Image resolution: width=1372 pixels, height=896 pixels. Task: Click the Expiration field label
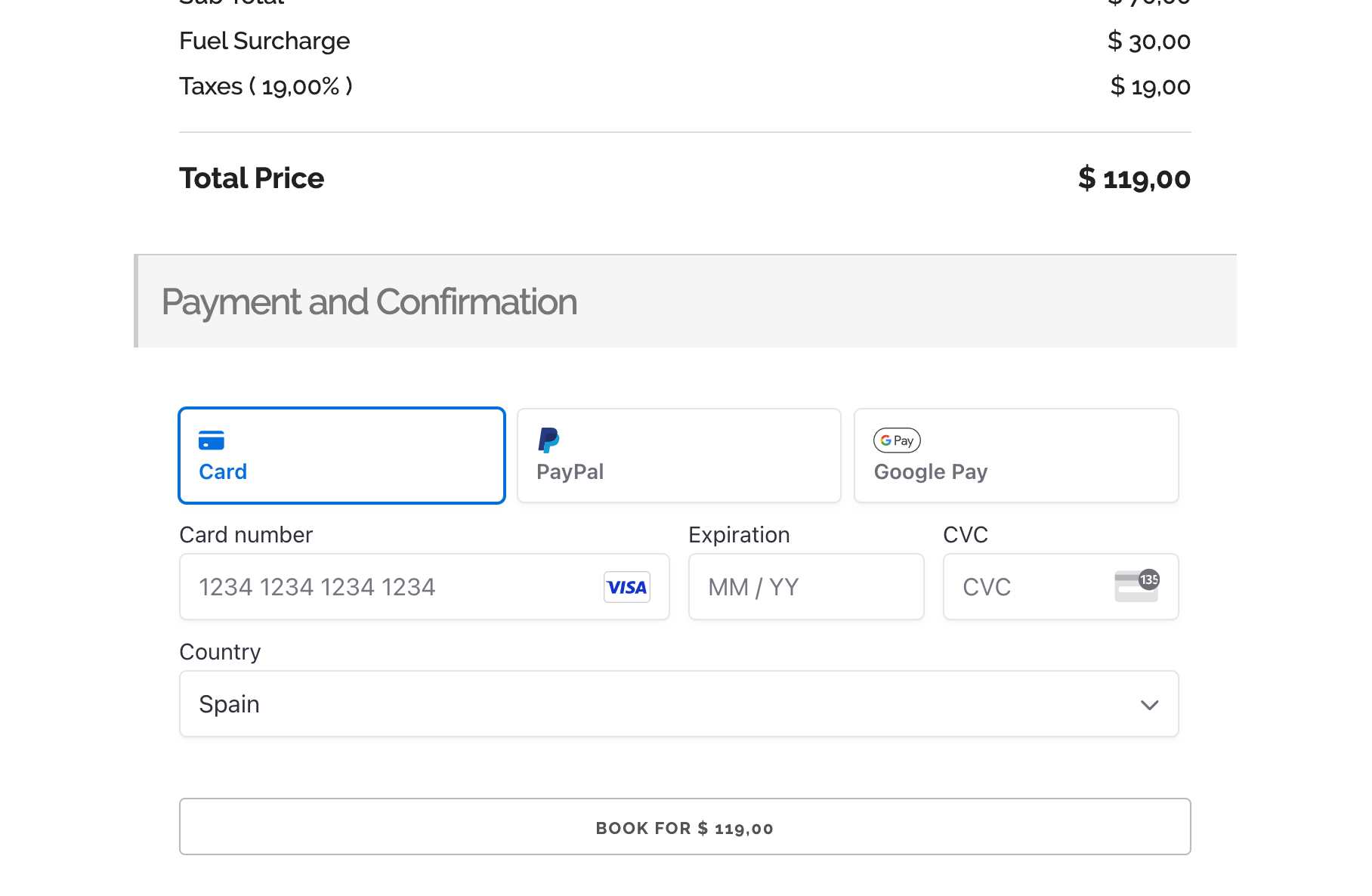click(739, 535)
